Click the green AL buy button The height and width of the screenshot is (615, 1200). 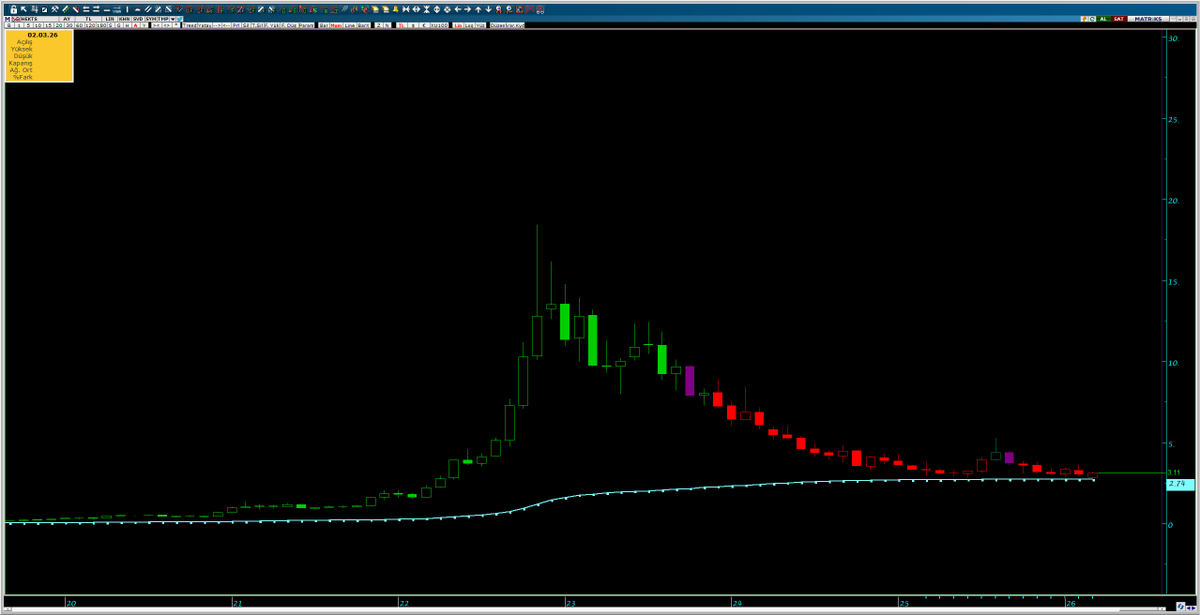[x=1104, y=19]
